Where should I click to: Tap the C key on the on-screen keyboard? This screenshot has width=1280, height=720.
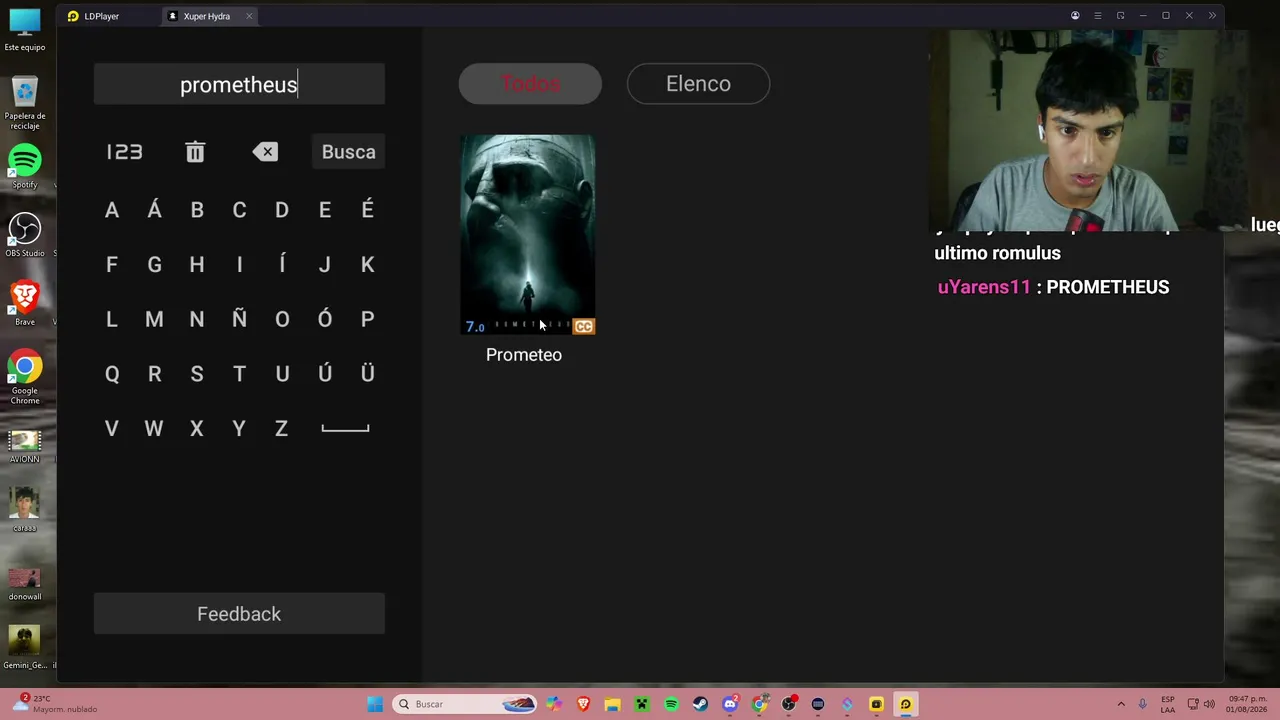(239, 210)
